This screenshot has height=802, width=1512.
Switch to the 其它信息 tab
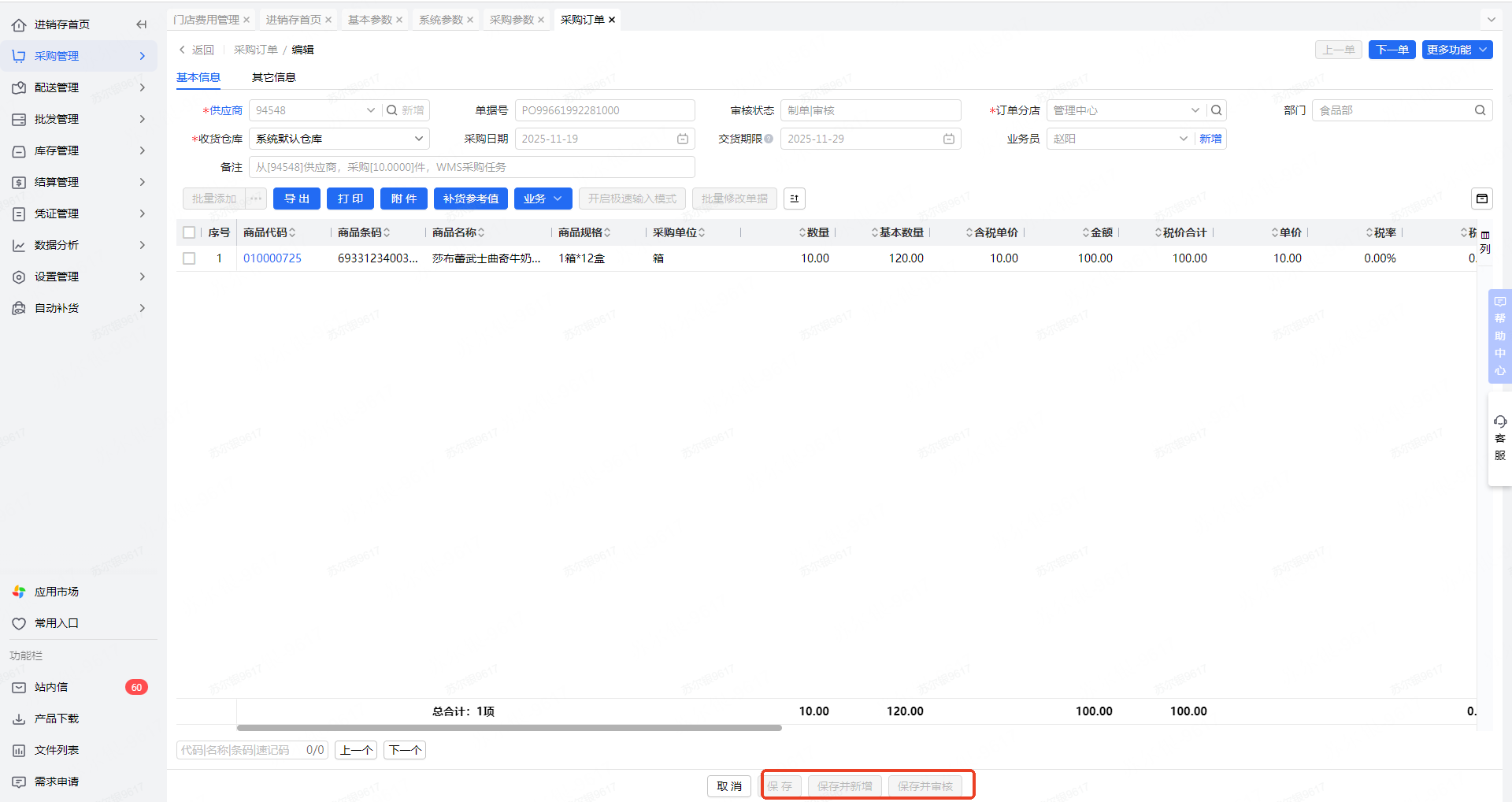[x=273, y=77]
